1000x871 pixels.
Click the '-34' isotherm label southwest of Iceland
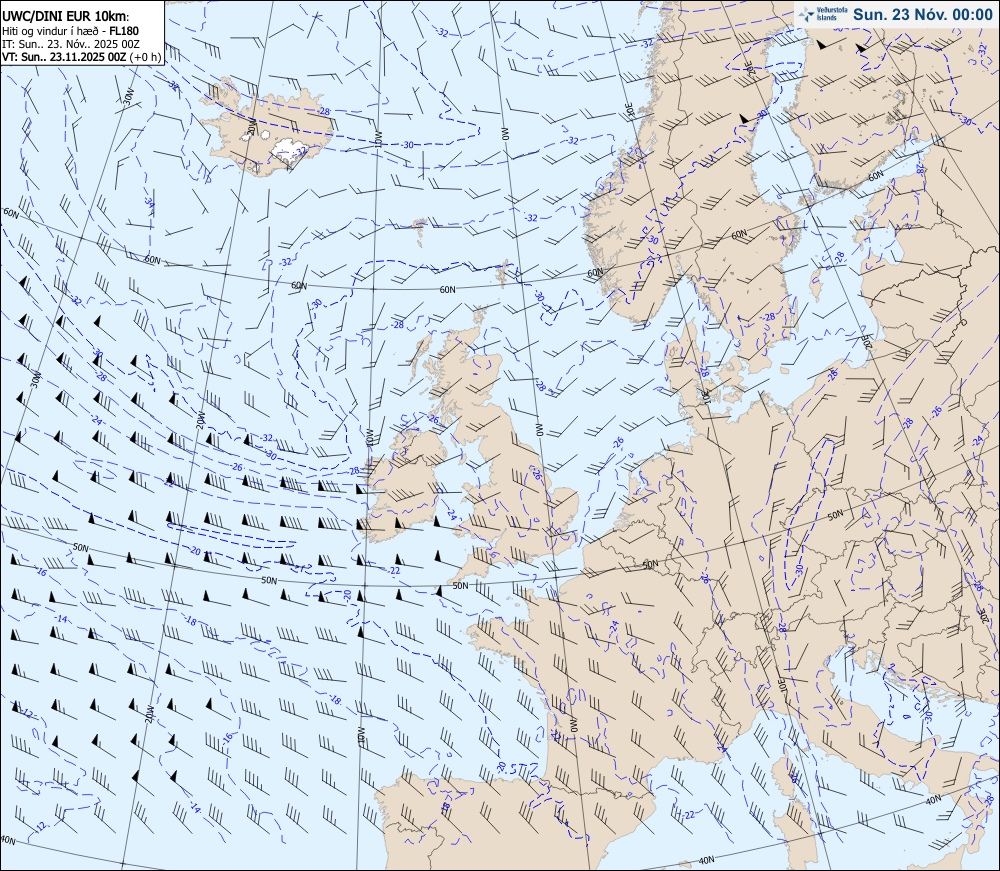coord(149,204)
